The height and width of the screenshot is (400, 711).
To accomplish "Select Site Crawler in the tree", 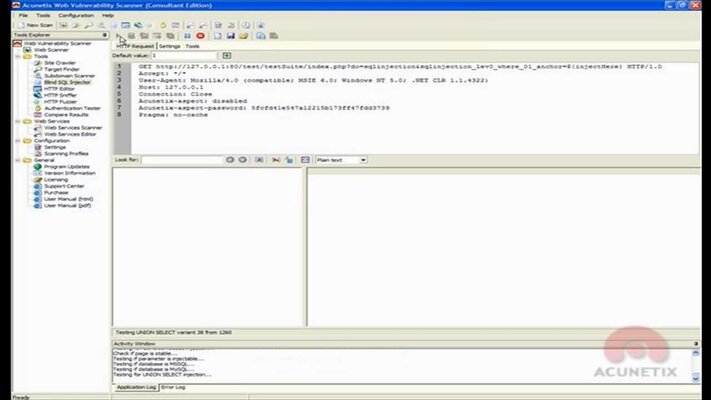I will (x=60, y=63).
